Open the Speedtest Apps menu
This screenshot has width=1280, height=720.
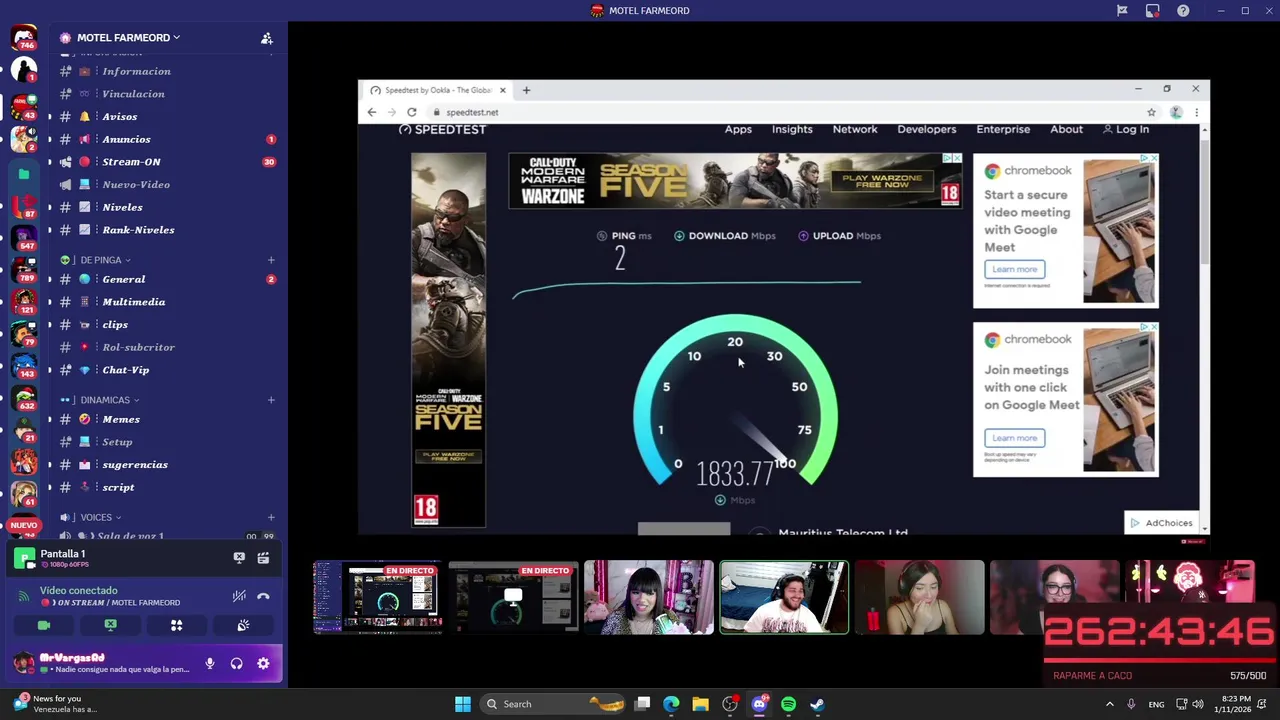pos(738,129)
